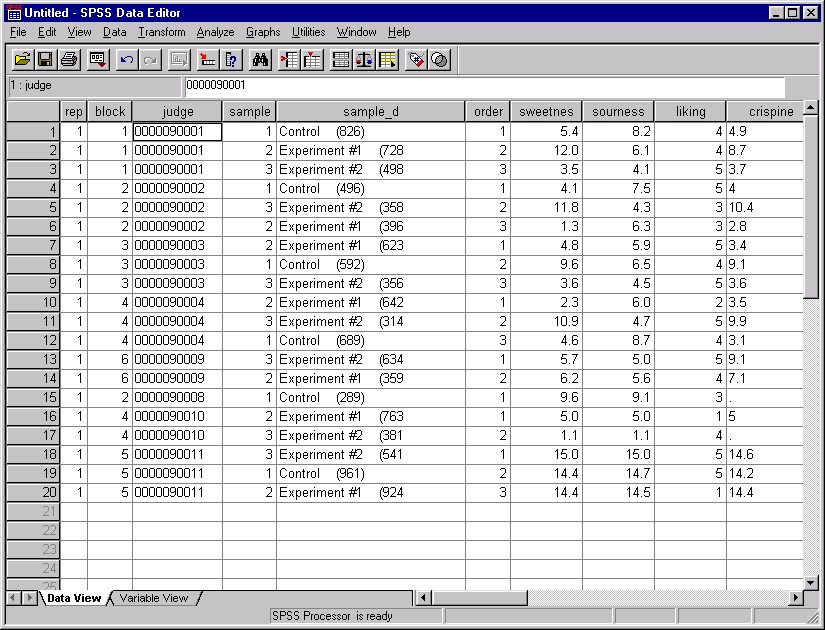825x630 pixels.
Task: Select the sweetnes column header
Action: click(x=546, y=112)
